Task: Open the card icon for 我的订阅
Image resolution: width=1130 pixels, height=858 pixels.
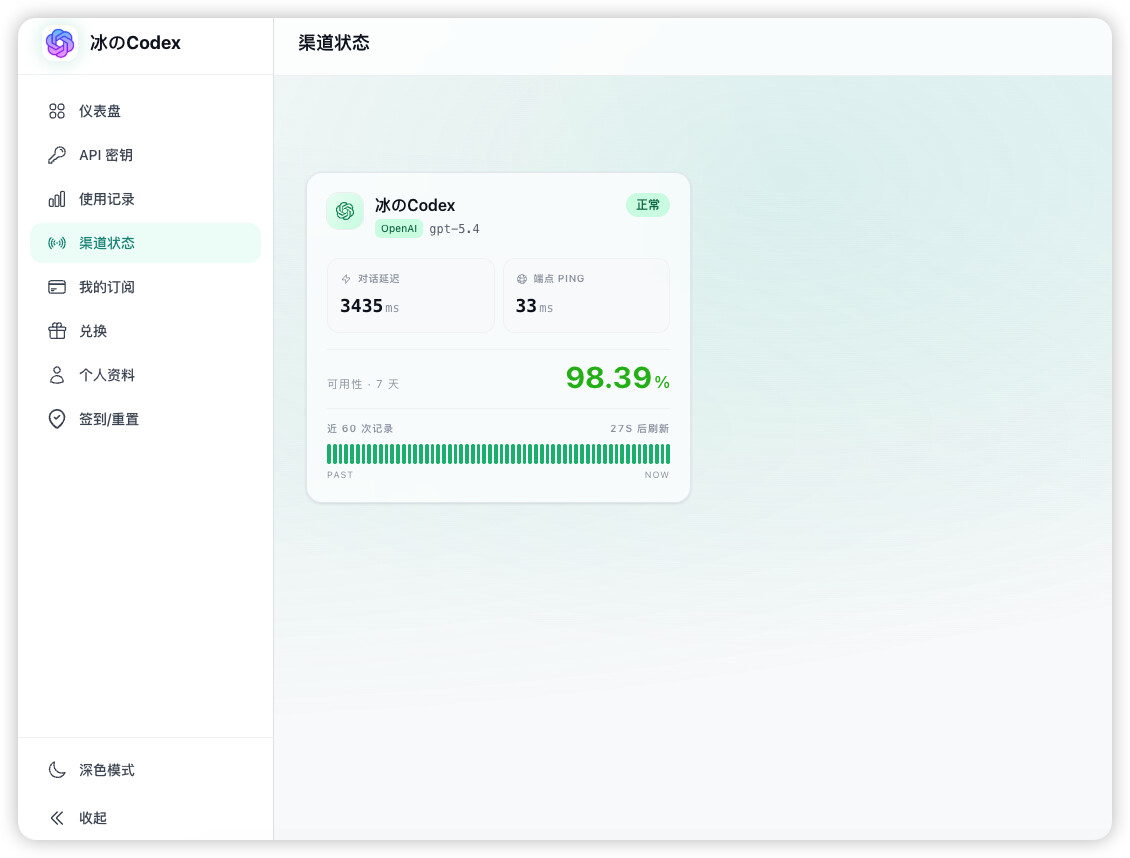Action: [57, 287]
